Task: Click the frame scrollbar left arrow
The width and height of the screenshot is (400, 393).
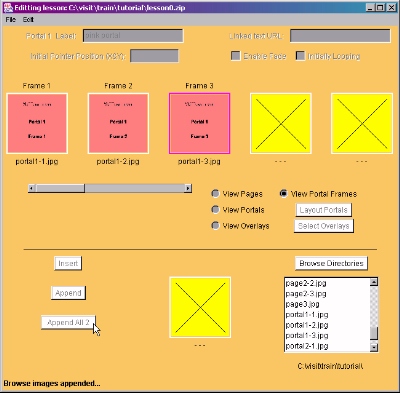Action: tap(32, 189)
